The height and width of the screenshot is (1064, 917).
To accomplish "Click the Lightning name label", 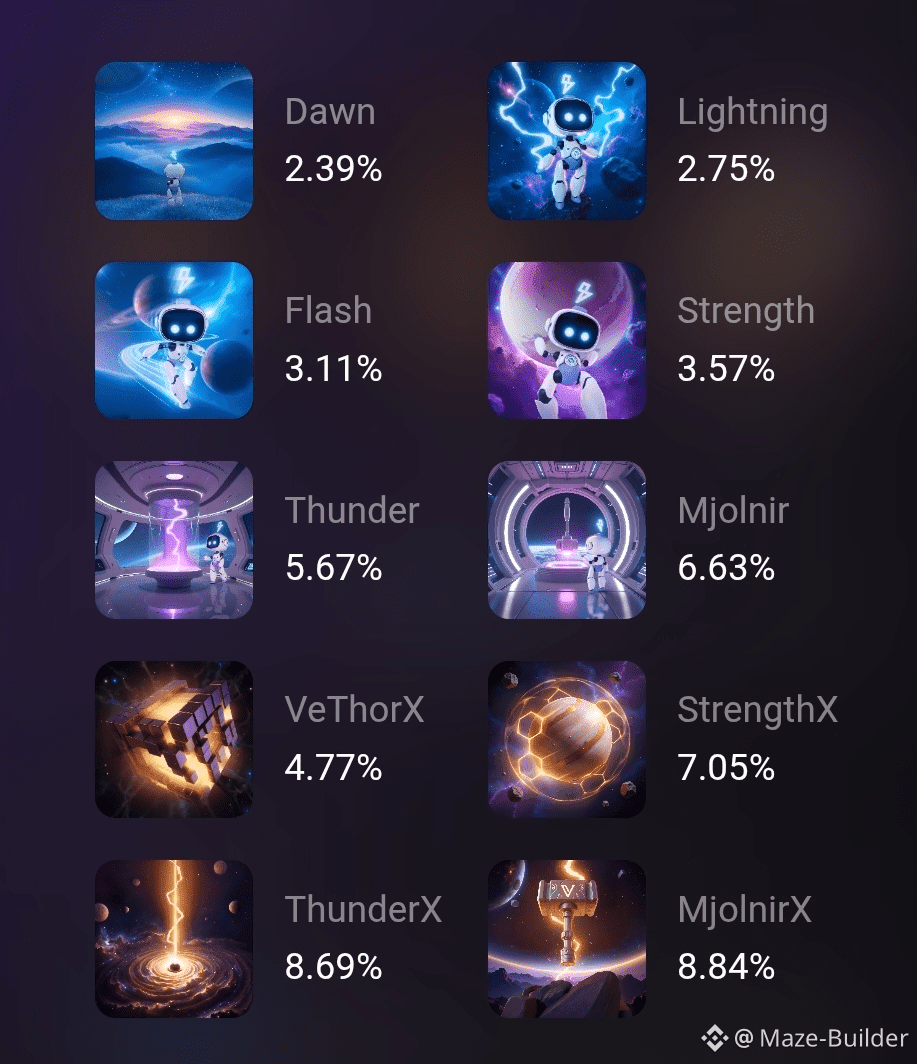I will click(752, 113).
